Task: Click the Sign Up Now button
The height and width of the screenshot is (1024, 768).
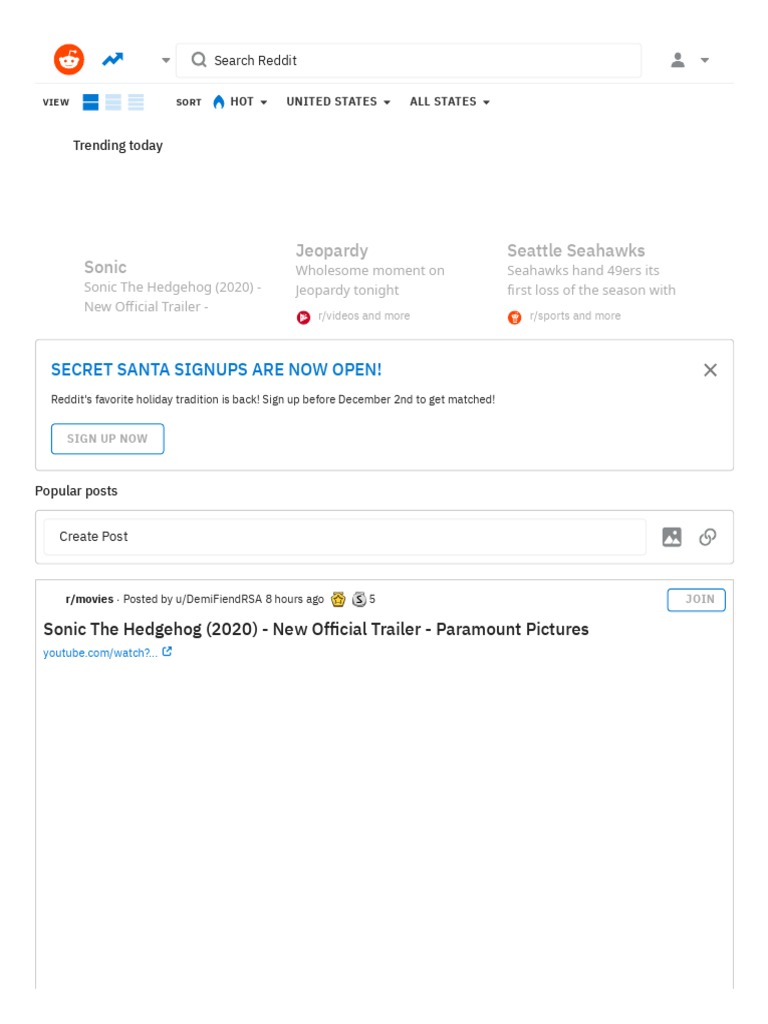Action: click(108, 439)
